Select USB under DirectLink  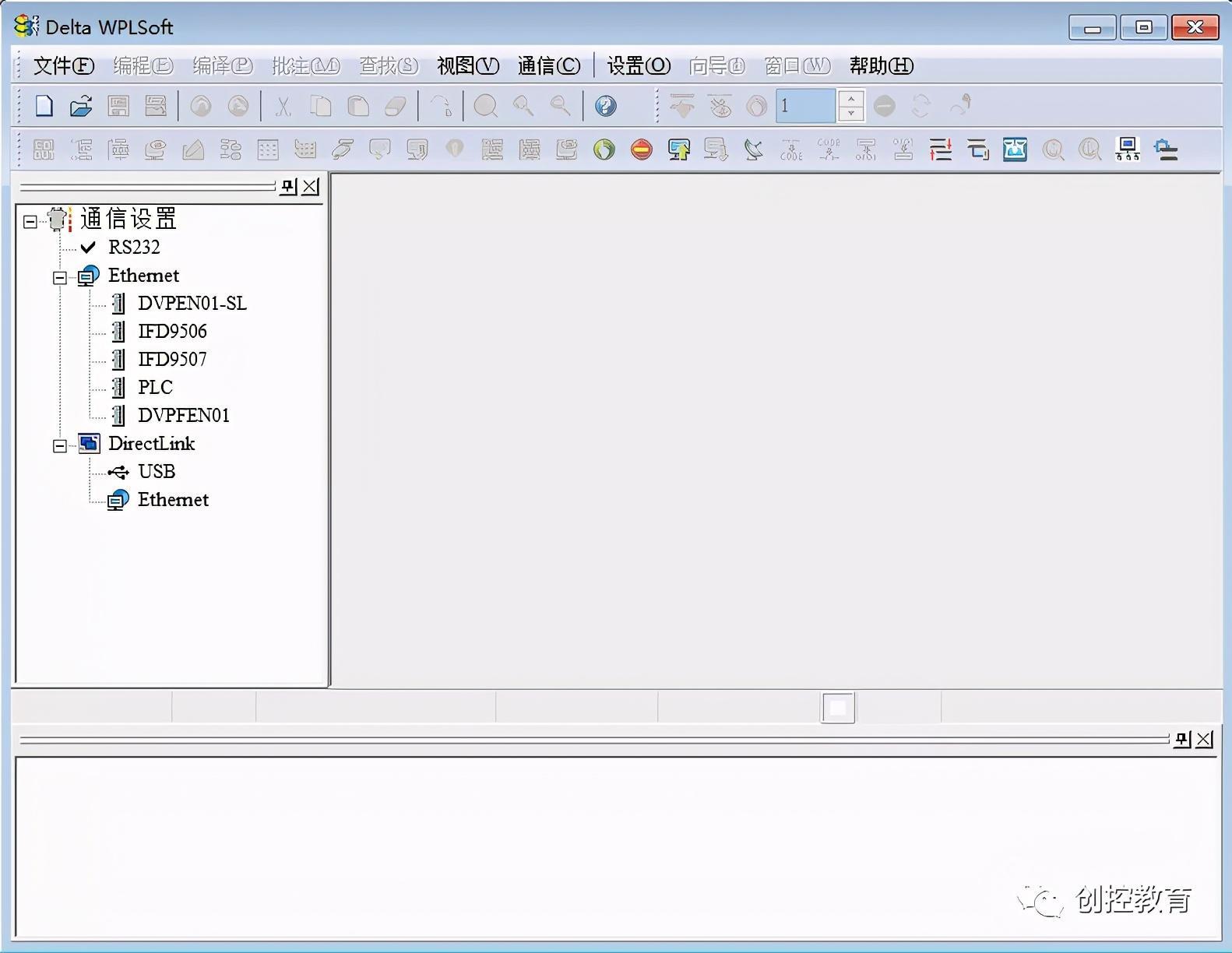point(156,472)
